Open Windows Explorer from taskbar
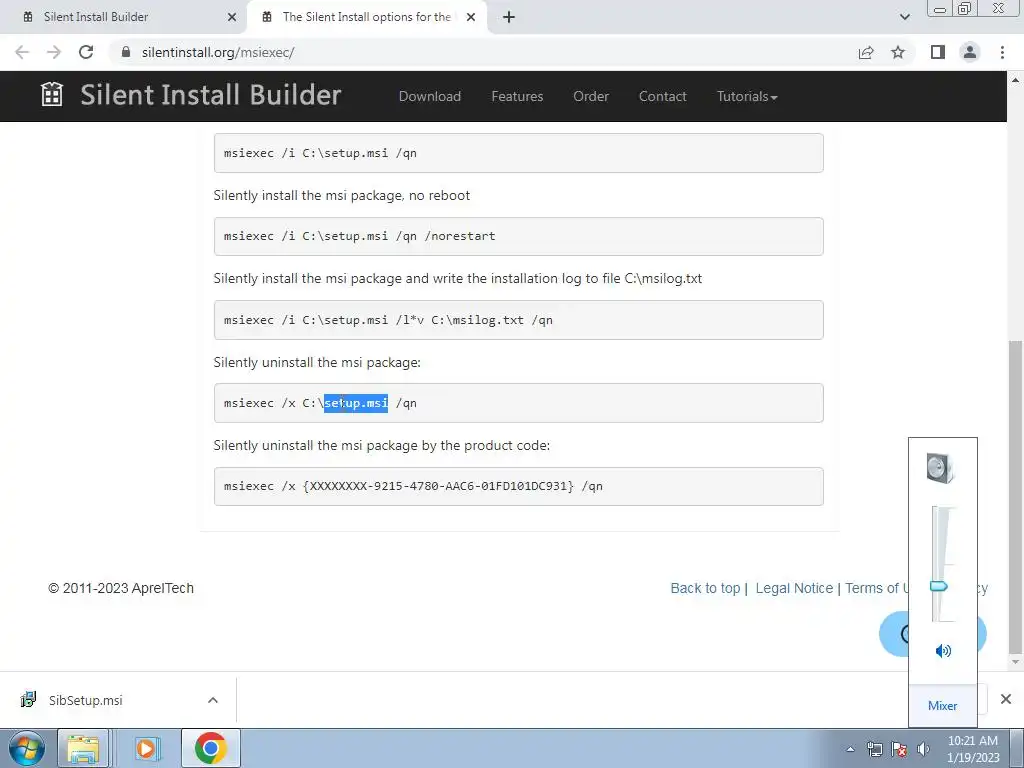 tap(83, 748)
